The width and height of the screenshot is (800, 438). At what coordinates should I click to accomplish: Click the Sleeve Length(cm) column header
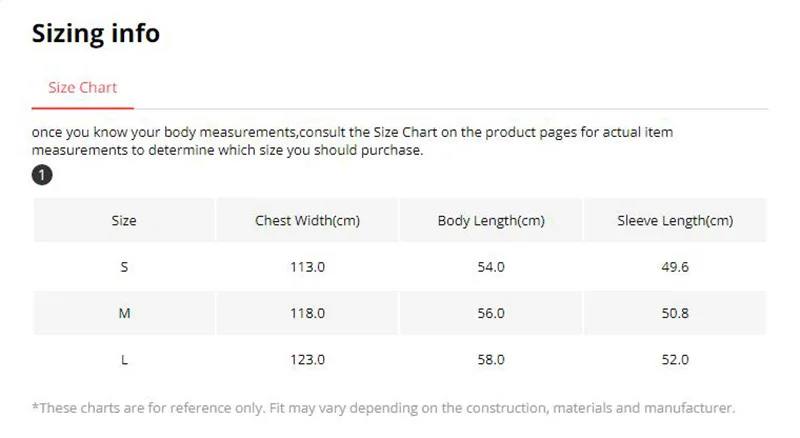click(x=675, y=221)
